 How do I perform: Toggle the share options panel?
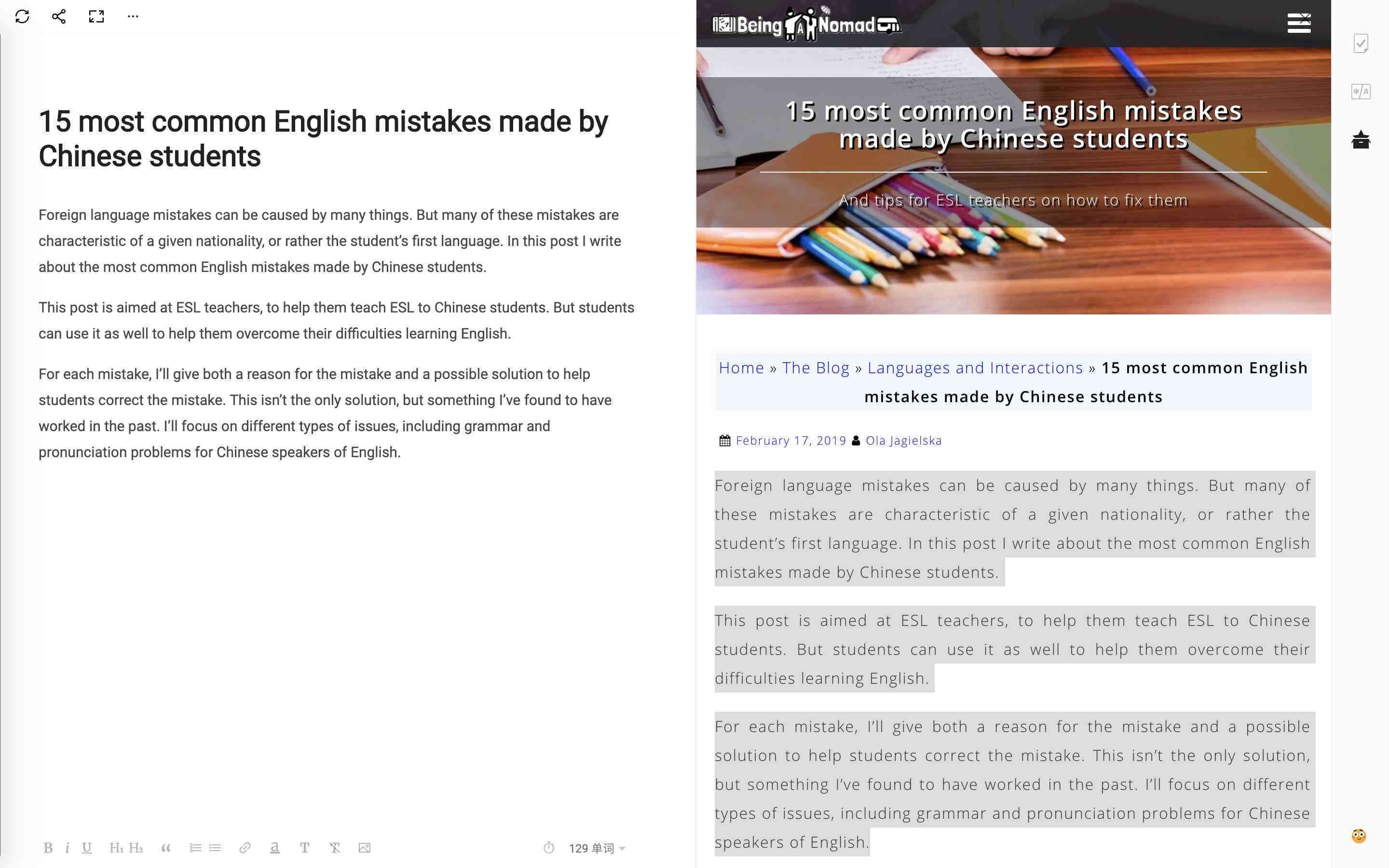pyautogui.click(x=57, y=16)
